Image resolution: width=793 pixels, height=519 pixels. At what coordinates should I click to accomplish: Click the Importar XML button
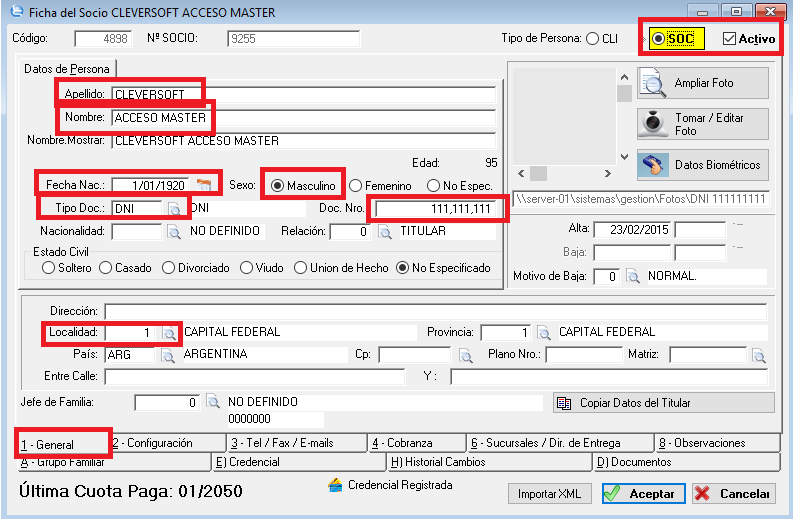[550, 494]
